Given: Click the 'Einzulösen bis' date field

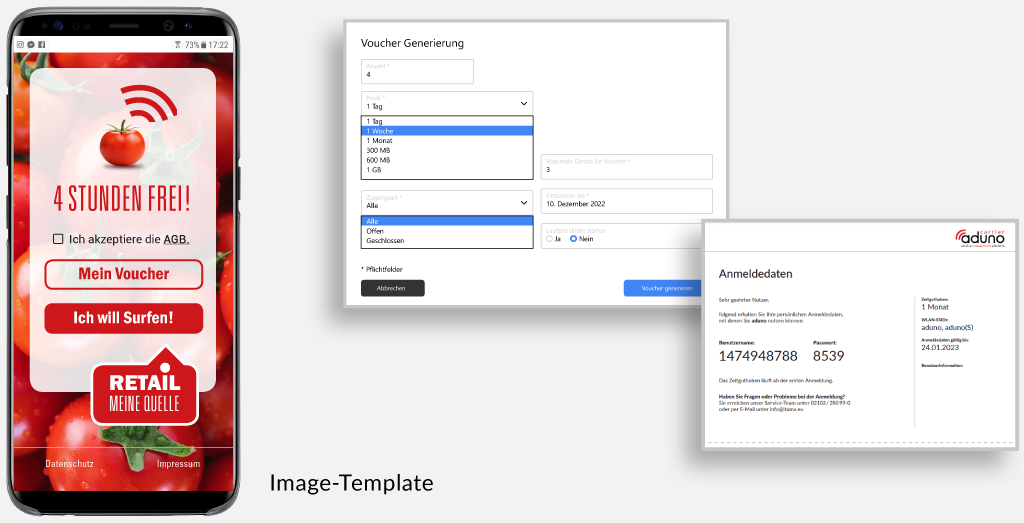Looking at the screenshot, I should [626, 201].
